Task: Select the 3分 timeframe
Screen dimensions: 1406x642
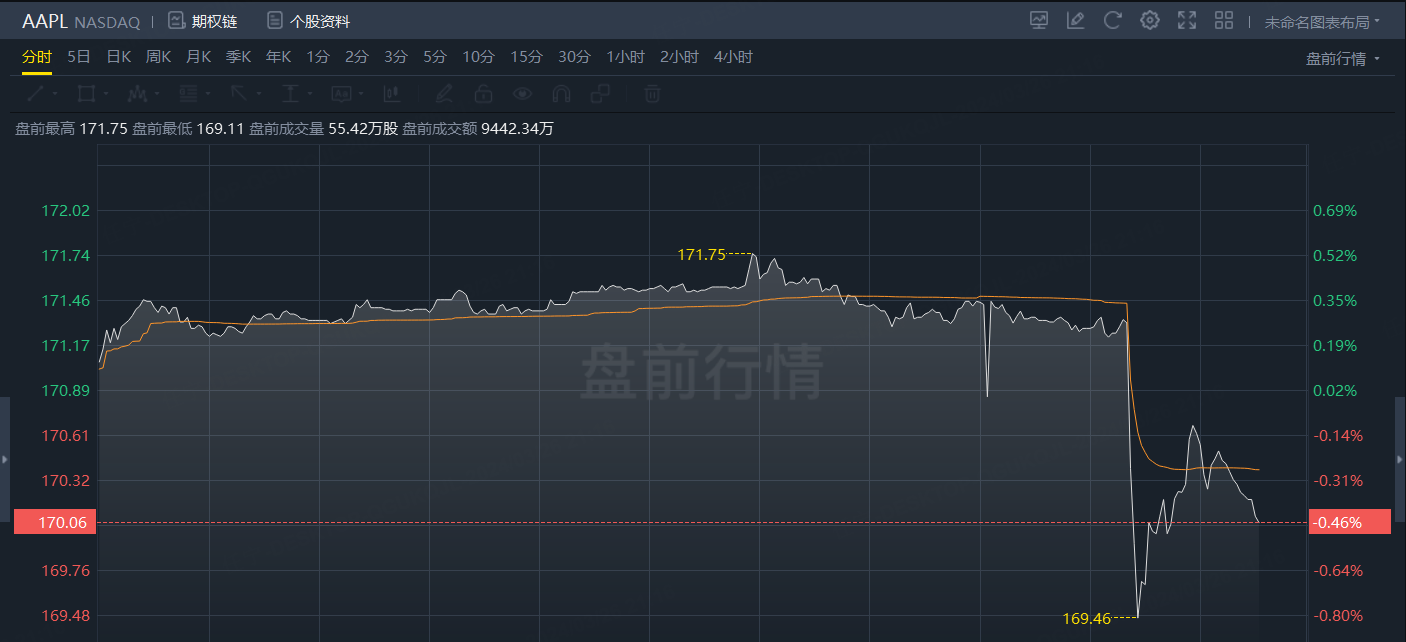Action: pyautogui.click(x=396, y=57)
